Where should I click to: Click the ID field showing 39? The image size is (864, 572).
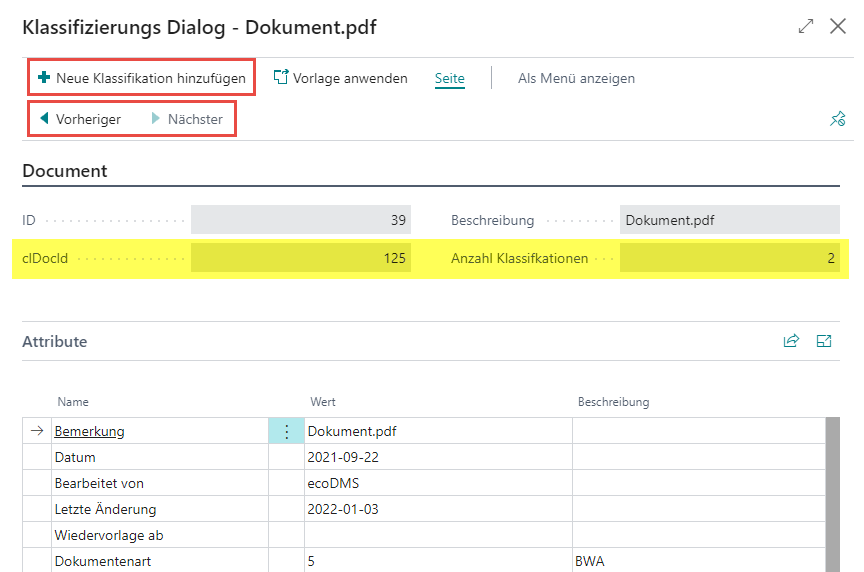pos(301,220)
